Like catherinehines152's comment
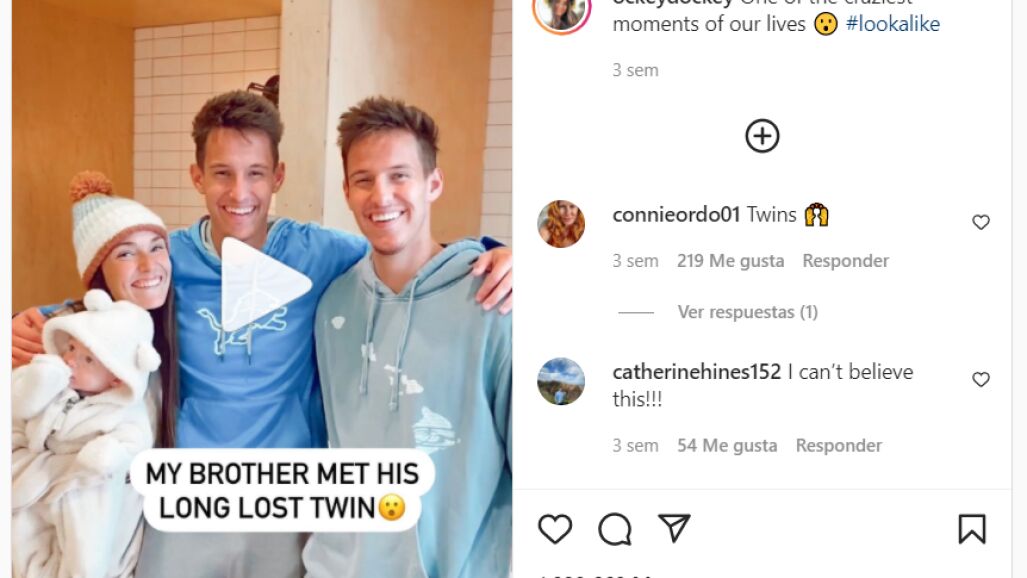This screenshot has width=1027, height=578. [x=980, y=379]
